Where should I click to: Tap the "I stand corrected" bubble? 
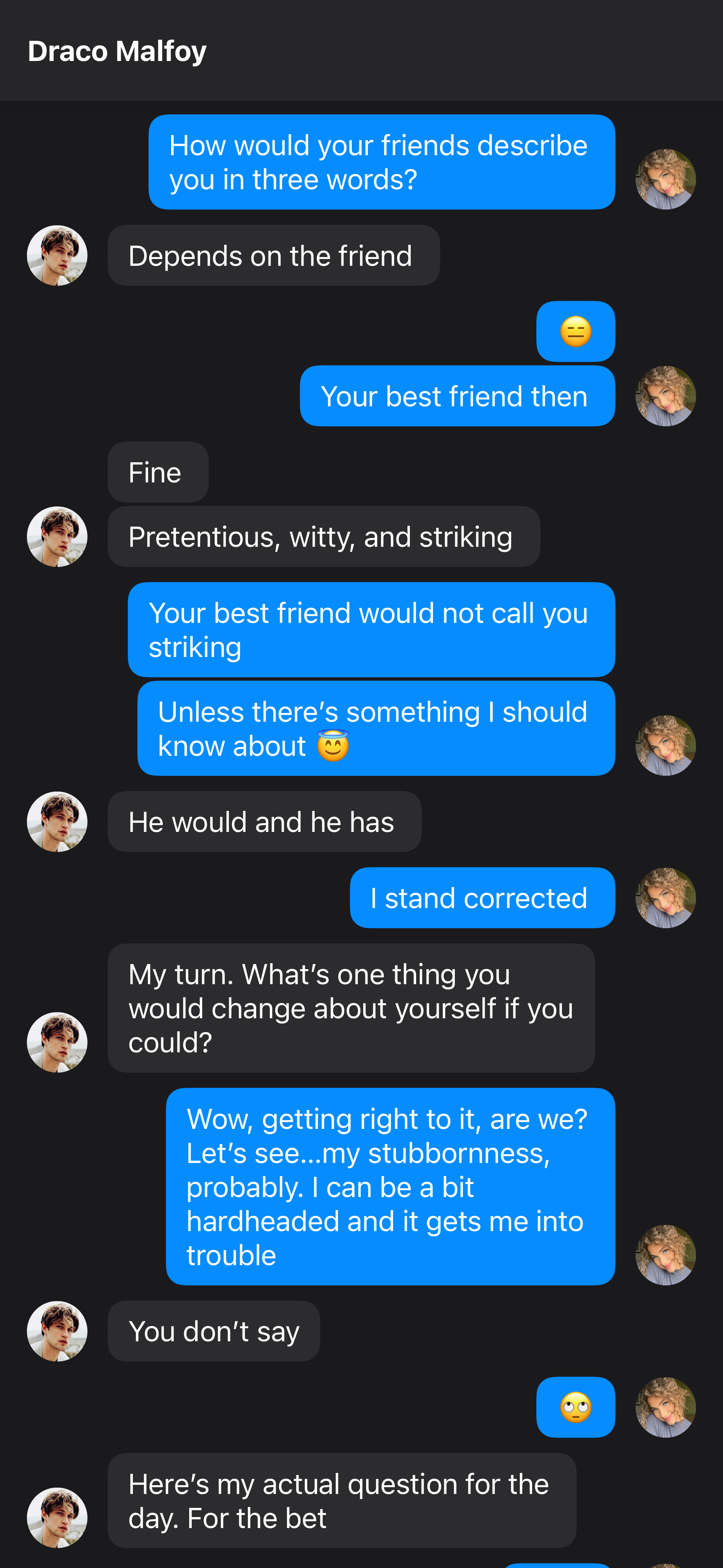482,898
